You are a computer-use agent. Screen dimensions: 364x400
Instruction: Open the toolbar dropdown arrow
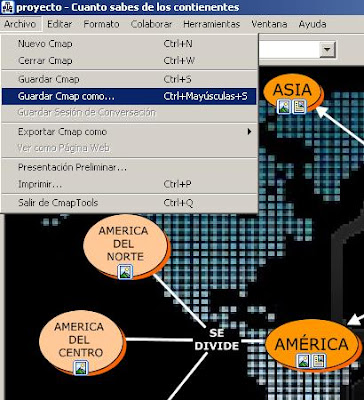(327, 50)
